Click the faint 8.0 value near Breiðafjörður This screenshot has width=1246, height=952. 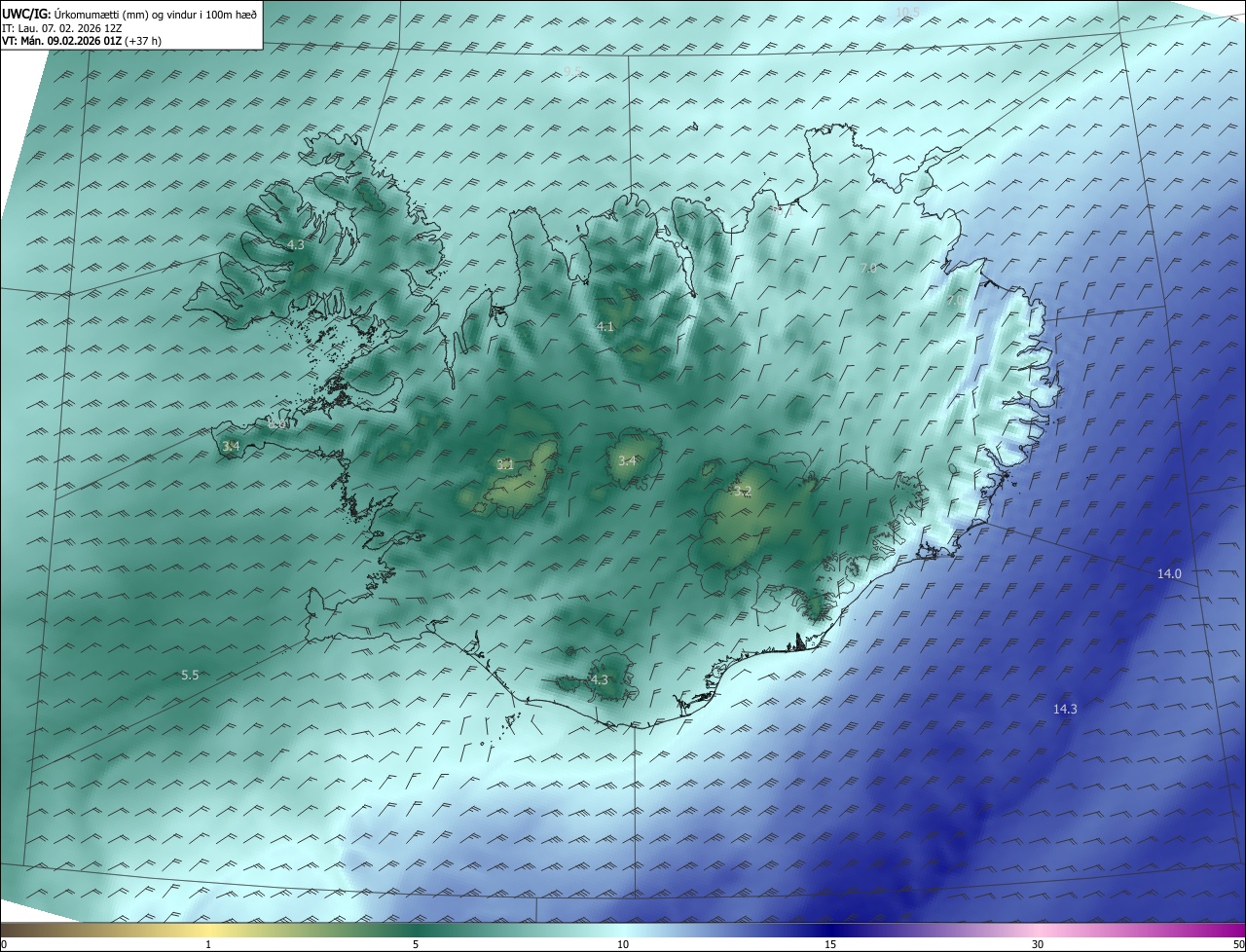[x=277, y=424]
